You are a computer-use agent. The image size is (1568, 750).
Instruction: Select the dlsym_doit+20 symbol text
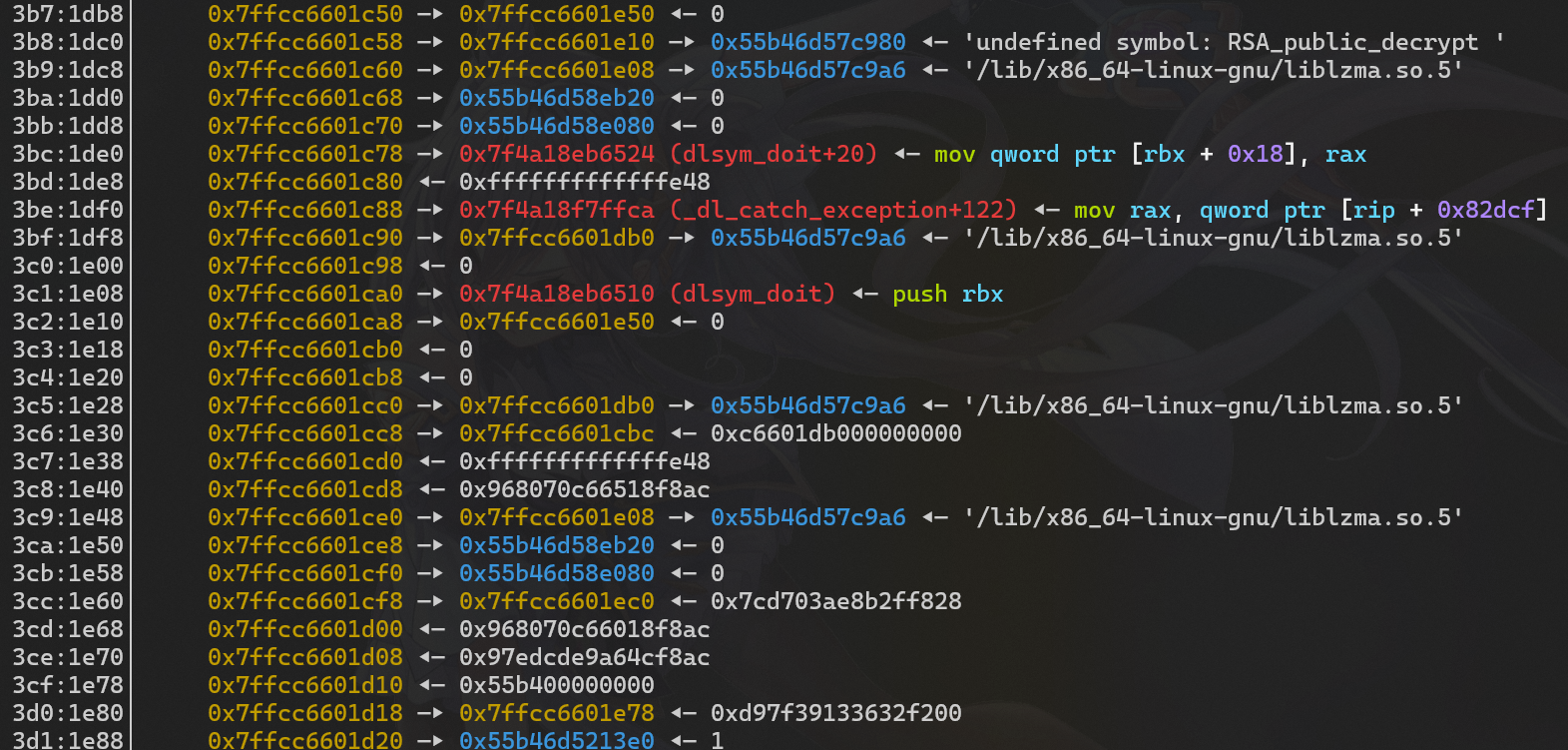(x=774, y=154)
